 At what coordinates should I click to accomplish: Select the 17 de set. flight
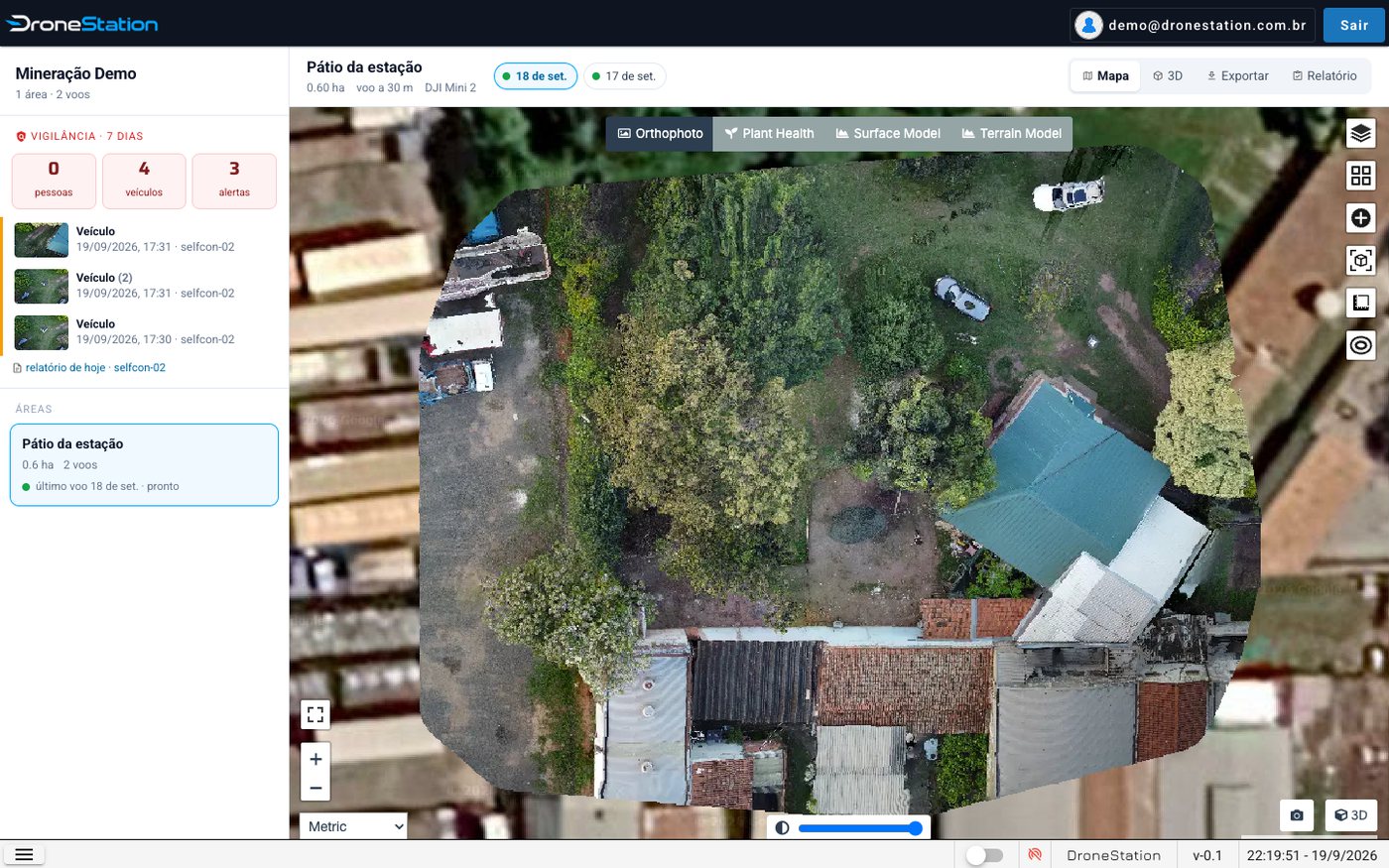pos(624,76)
